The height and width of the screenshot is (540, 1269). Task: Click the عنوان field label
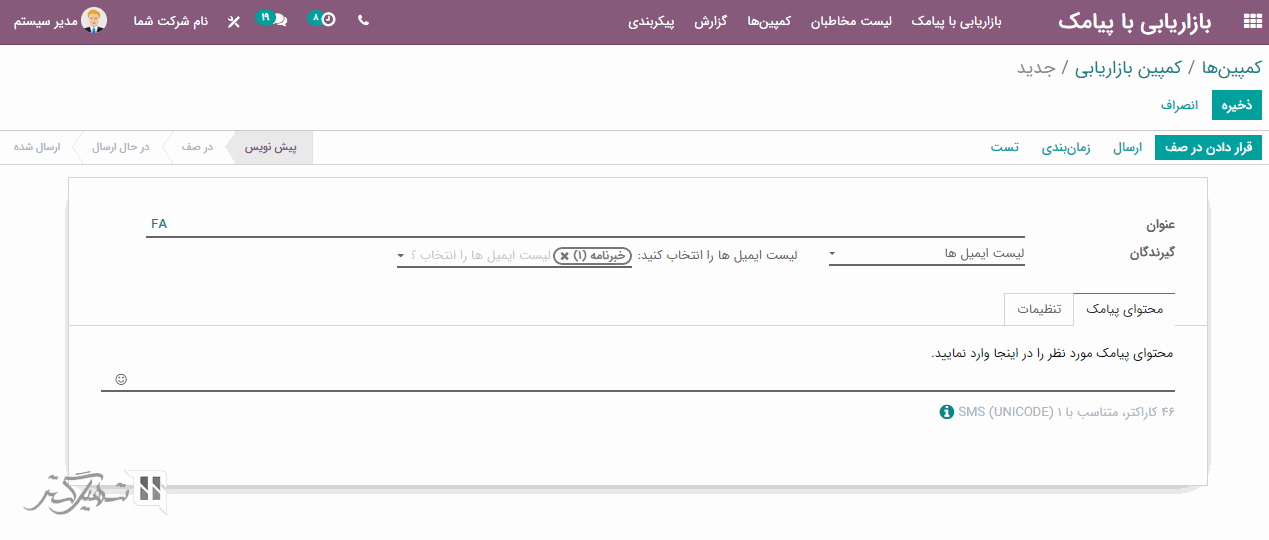(1160, 224)
